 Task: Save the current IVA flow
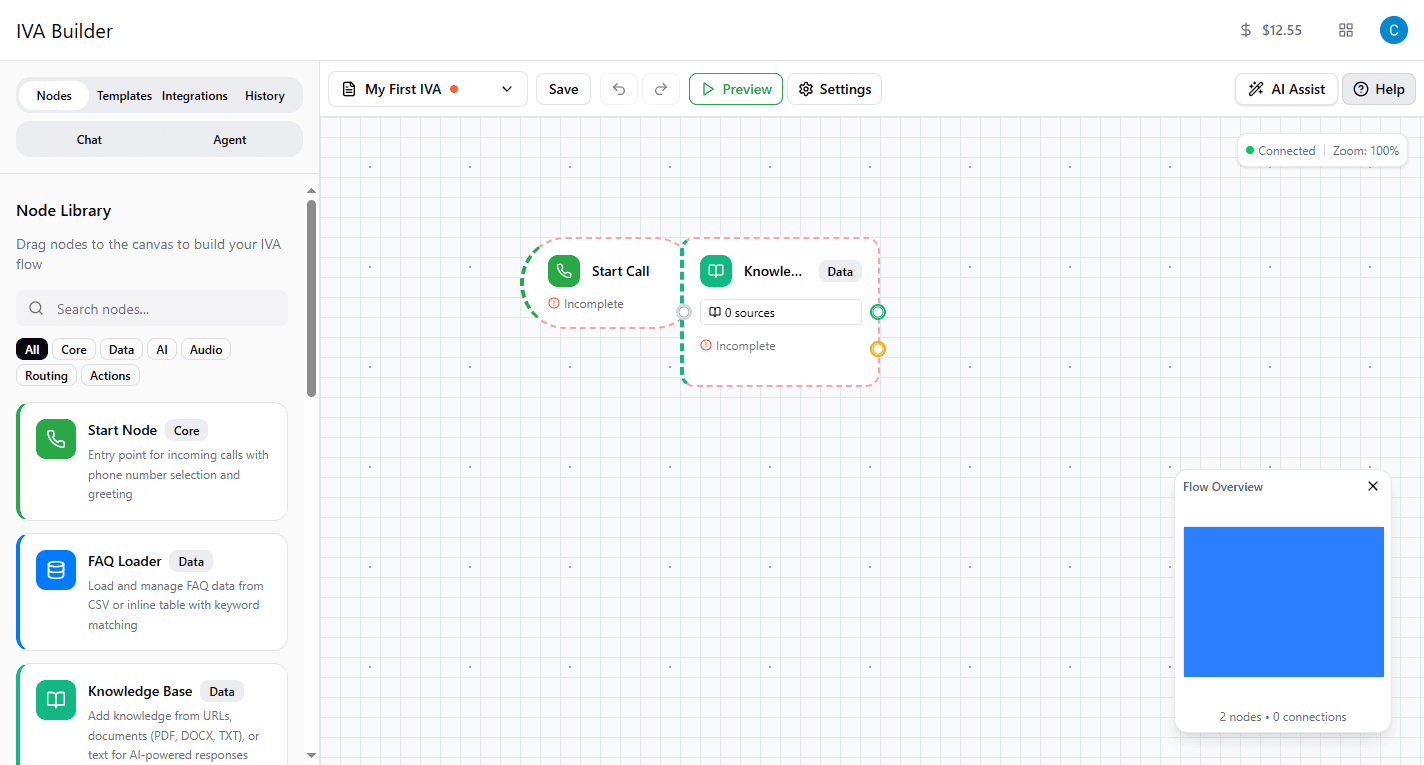[563, 88]
